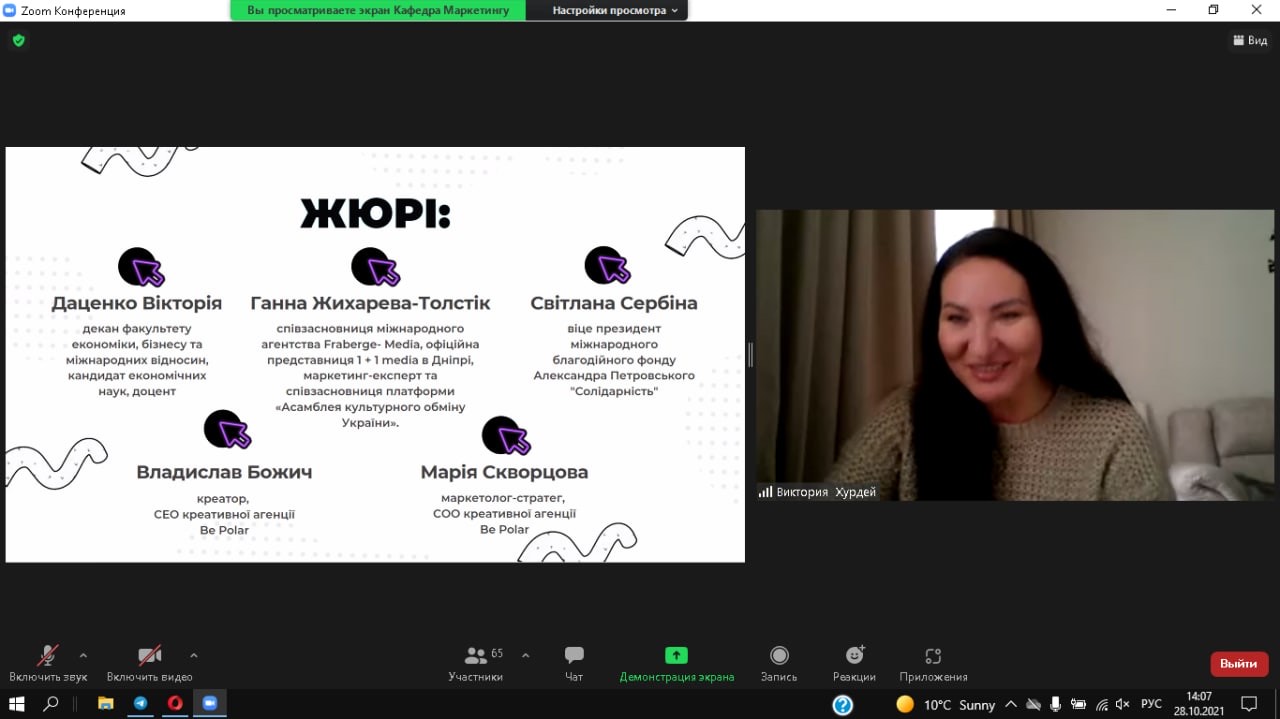Show meeting encryption info shield icon

coord(18,41)
